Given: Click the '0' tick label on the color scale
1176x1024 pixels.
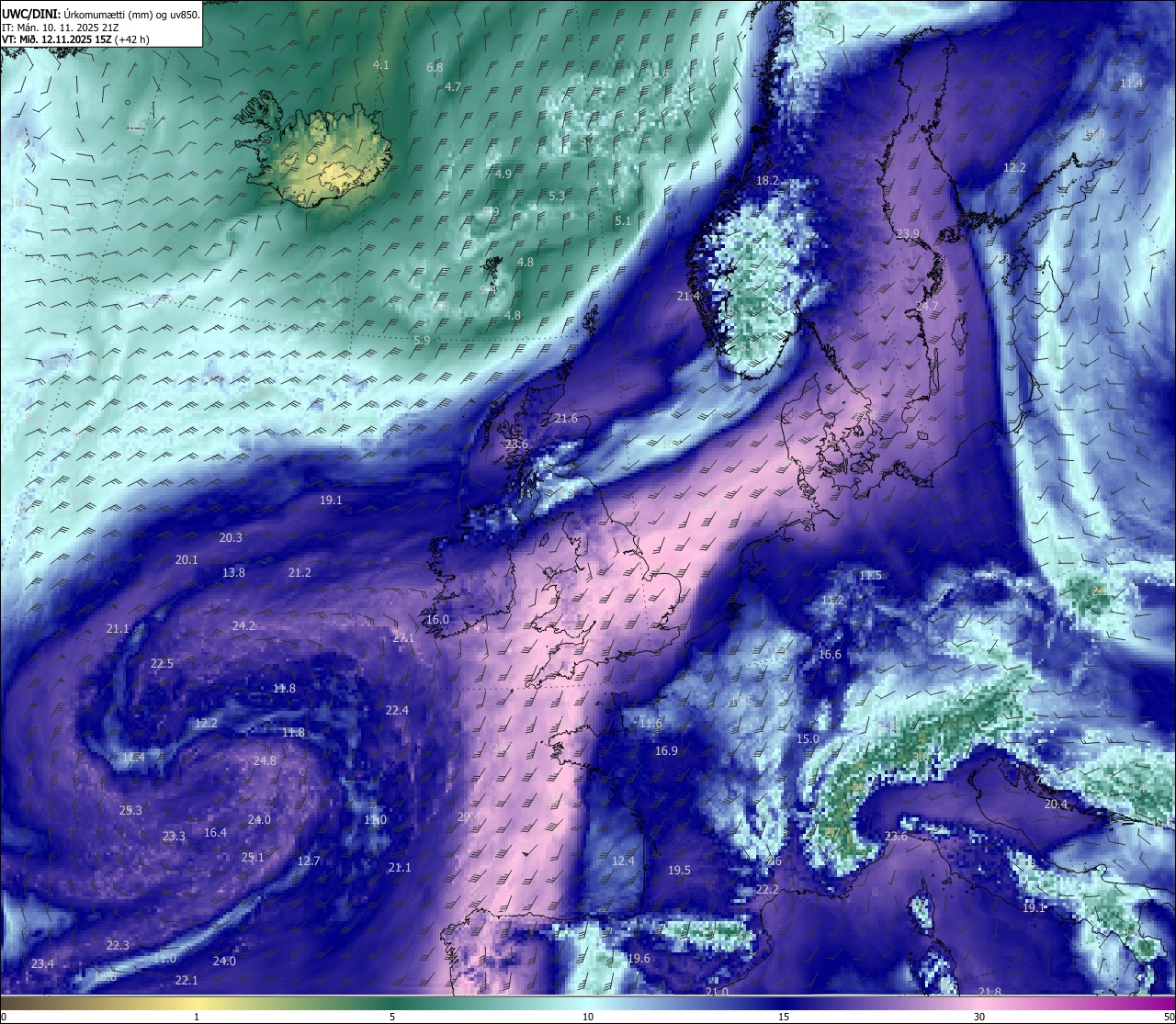Looking at the screenshot, I should click(x=4, y=1017).
